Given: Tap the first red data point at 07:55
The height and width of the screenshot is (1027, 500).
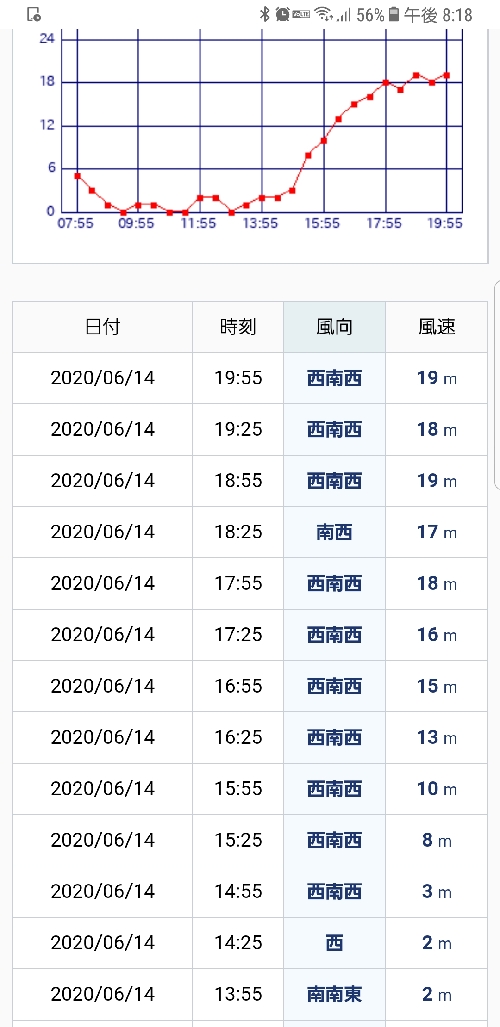Looking at the screenshot, I should (x=77, y=176).
